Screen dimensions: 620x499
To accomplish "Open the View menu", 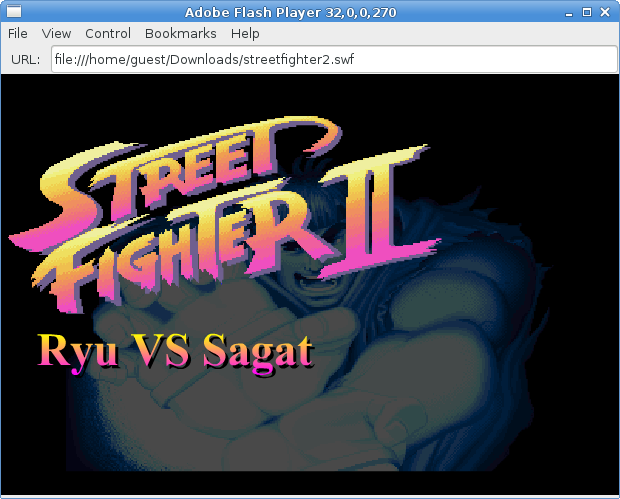I will pyautogui.click(x=56, y=34).
